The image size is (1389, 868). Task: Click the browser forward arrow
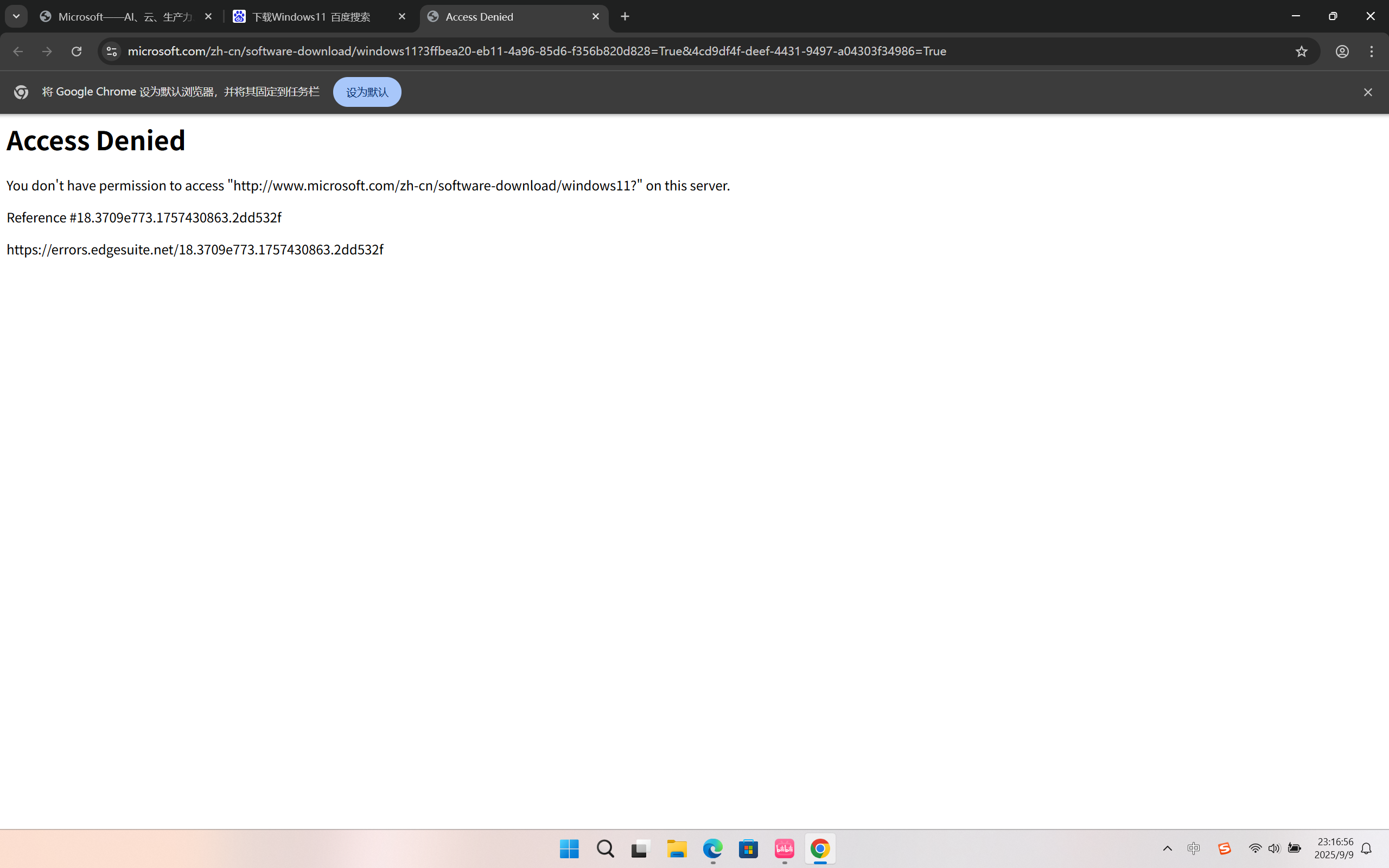pyautogui.click(x=47, y=51)
